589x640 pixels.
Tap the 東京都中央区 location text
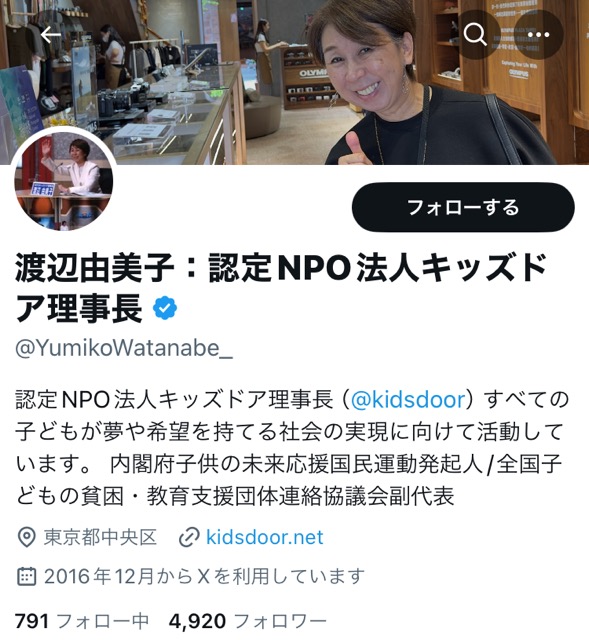pyautogui.click(x=100, y=537)
